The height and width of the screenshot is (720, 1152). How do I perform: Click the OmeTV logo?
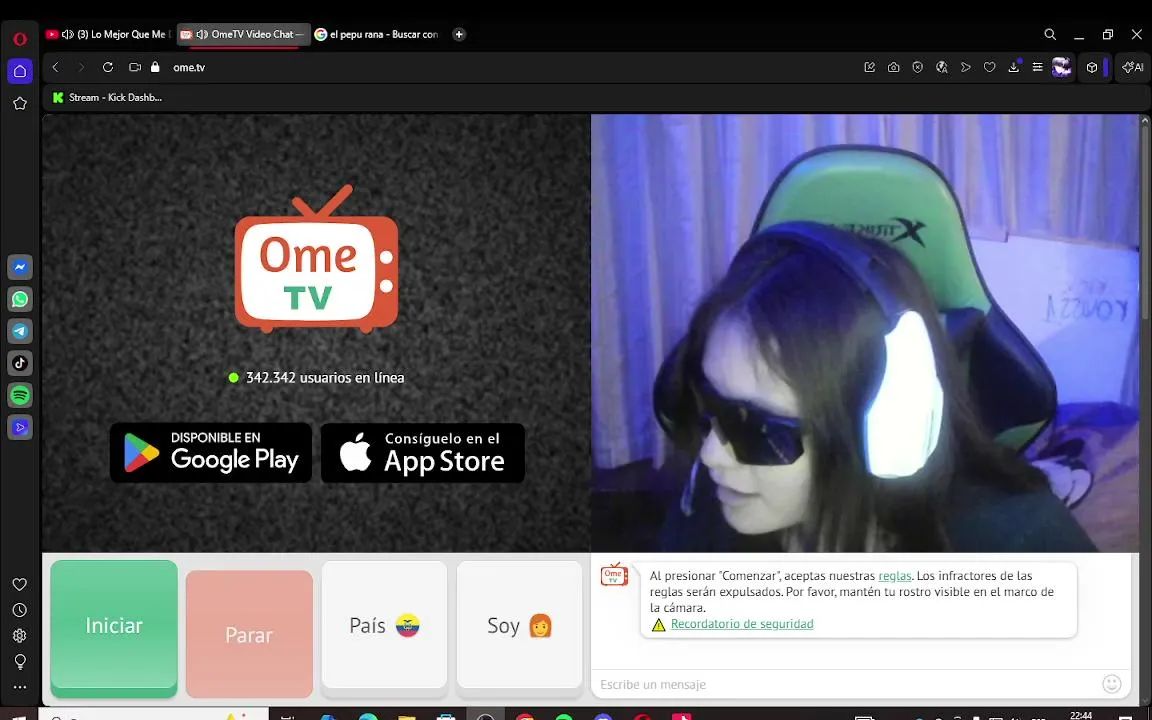tap(317, 259)
